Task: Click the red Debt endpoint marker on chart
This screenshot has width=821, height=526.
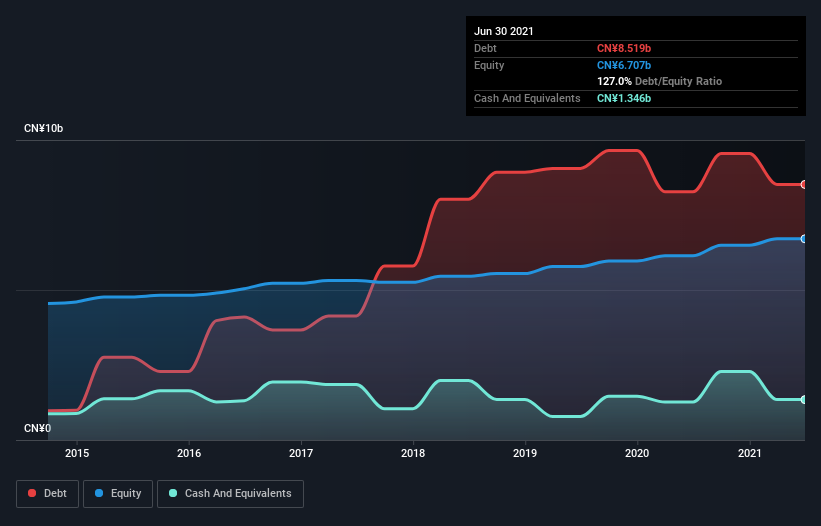Action: coord(803,185)
